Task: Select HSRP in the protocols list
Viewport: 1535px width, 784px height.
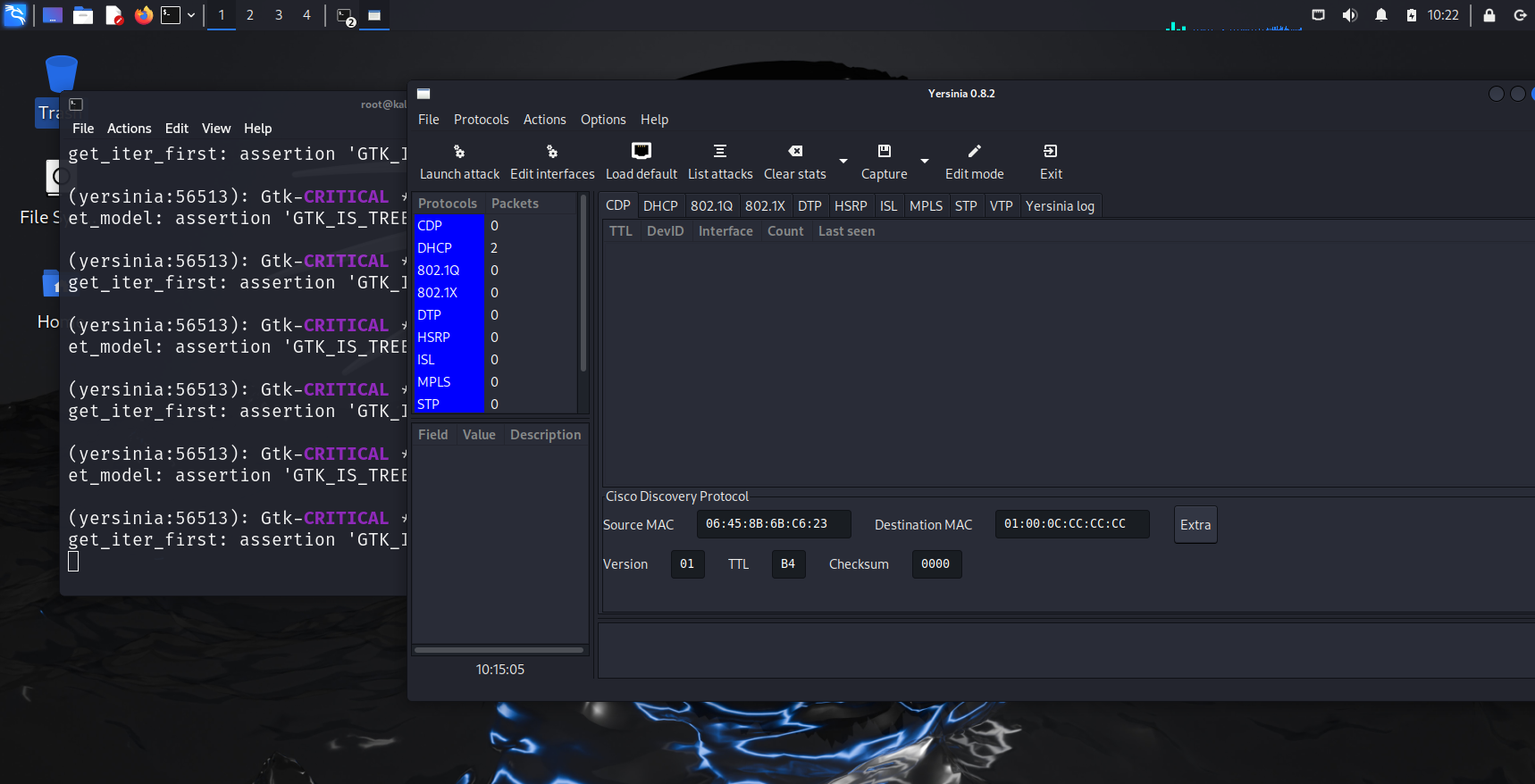Action: coord(434,338)
